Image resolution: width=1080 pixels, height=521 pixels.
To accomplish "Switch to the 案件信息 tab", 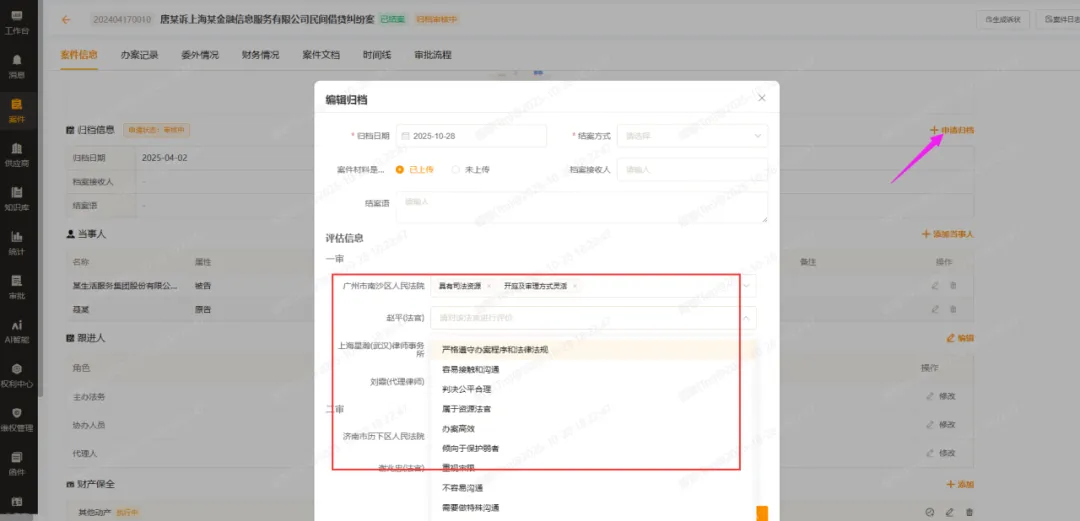I will [79, 55].
